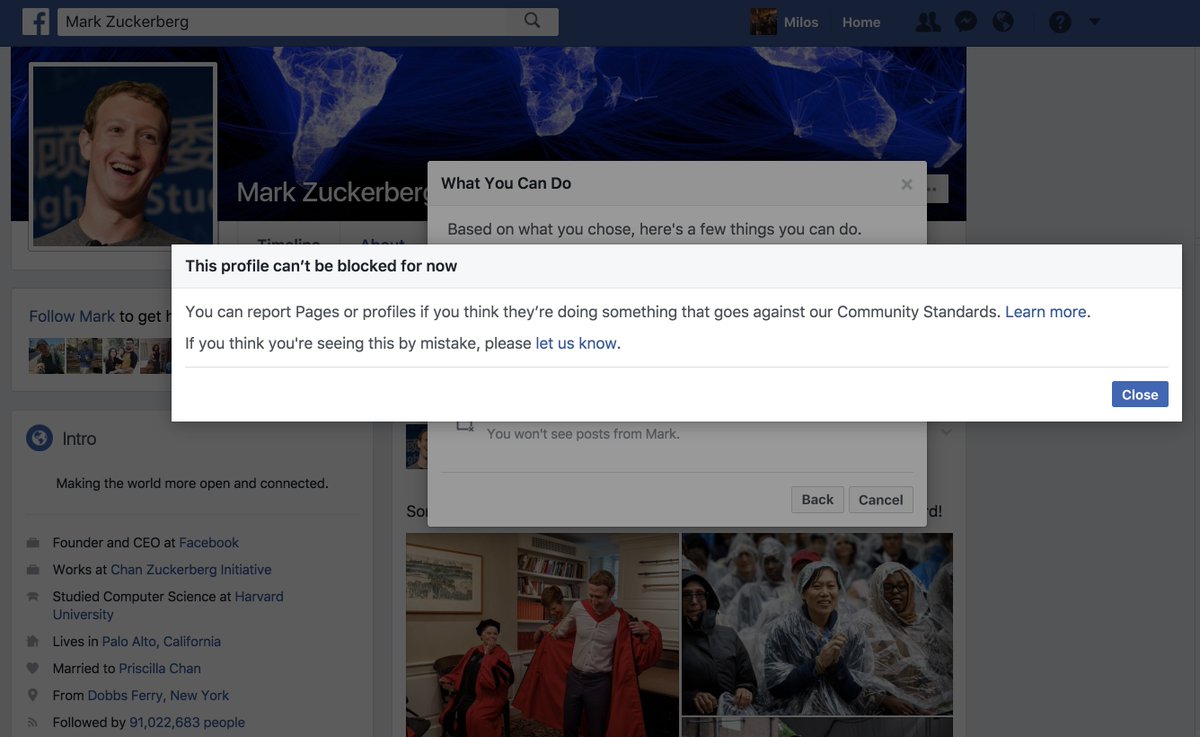Click the RSS icon beside Followed by
1200x737 pixels.
pyautogui.click(x=33, y=723)
